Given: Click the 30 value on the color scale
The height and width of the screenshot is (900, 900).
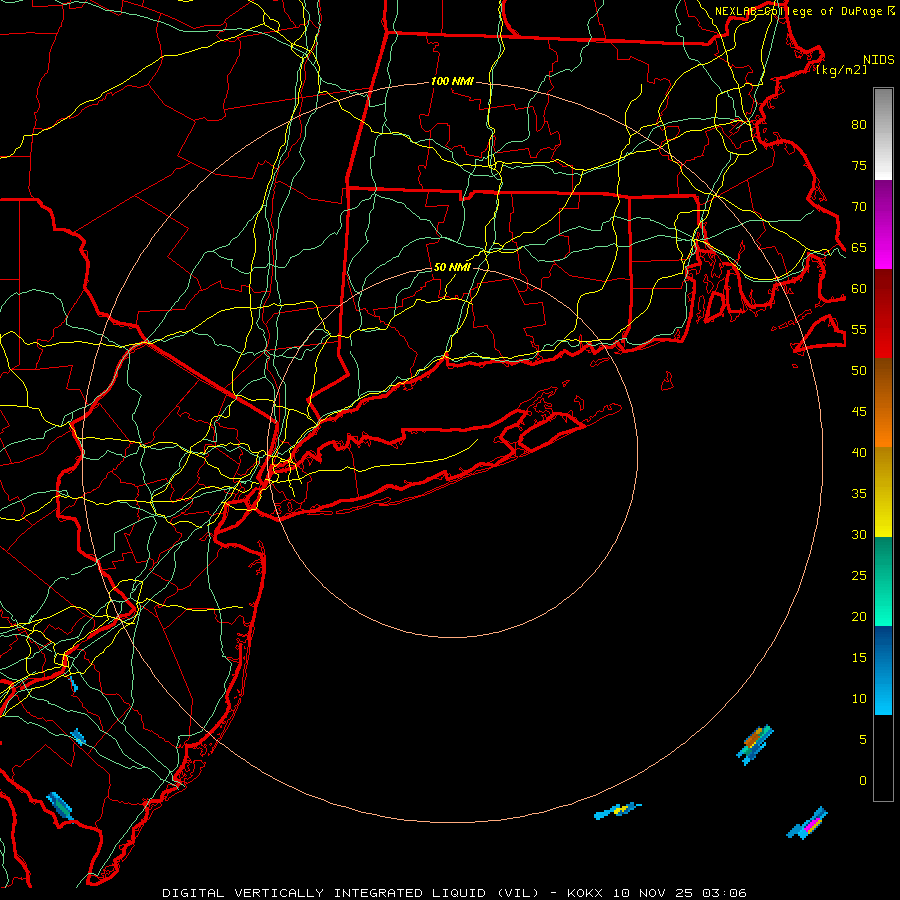Looking at the screenshot, I should coord(859,534).
